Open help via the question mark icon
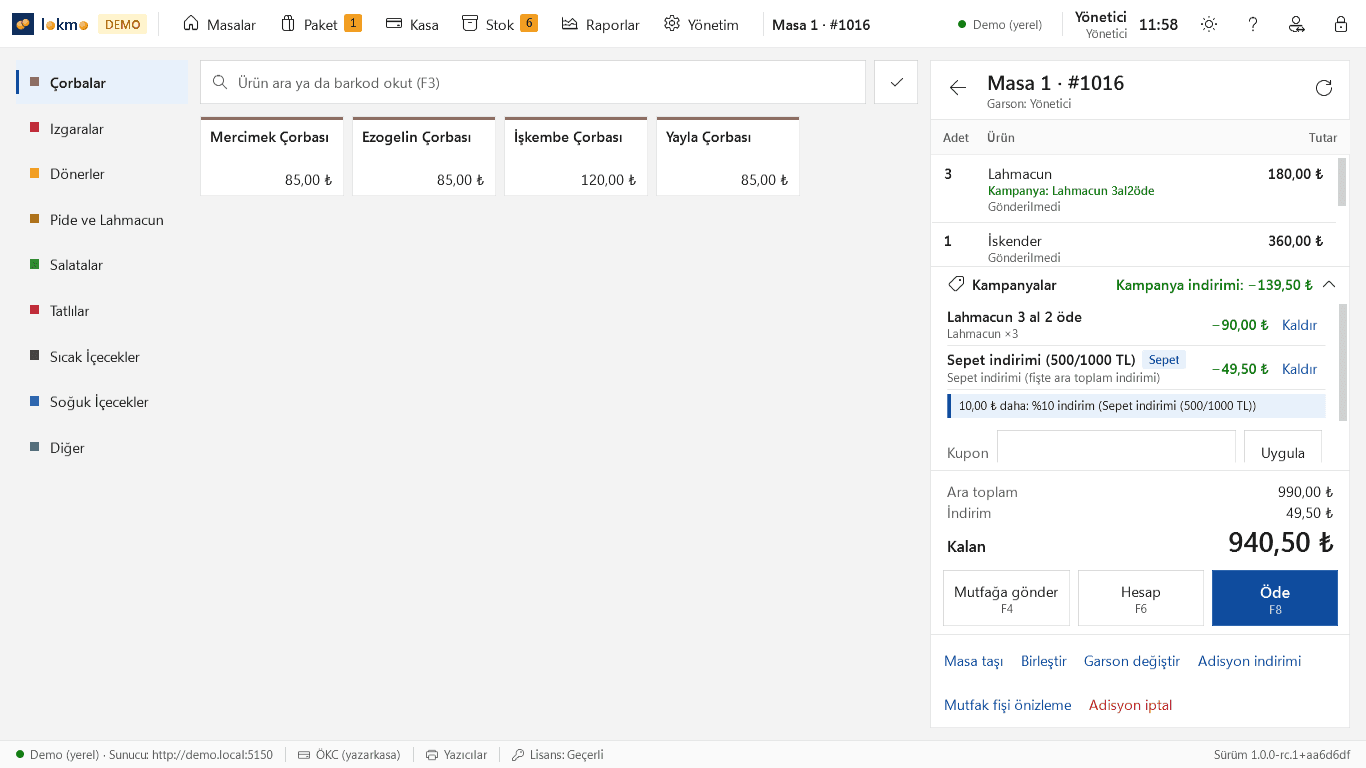 click(1253, 24)
